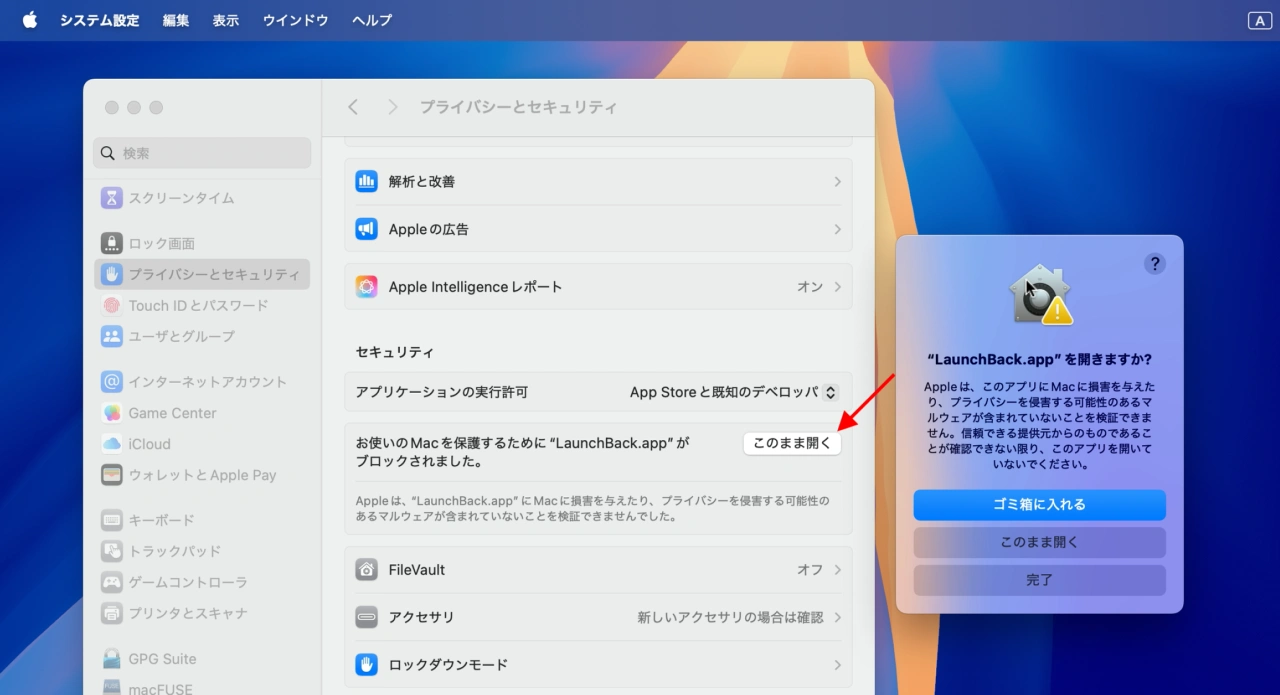The width and height of the screenshot is (1280, 695).
Task: Click the help question mark button
Action: 1155,263
